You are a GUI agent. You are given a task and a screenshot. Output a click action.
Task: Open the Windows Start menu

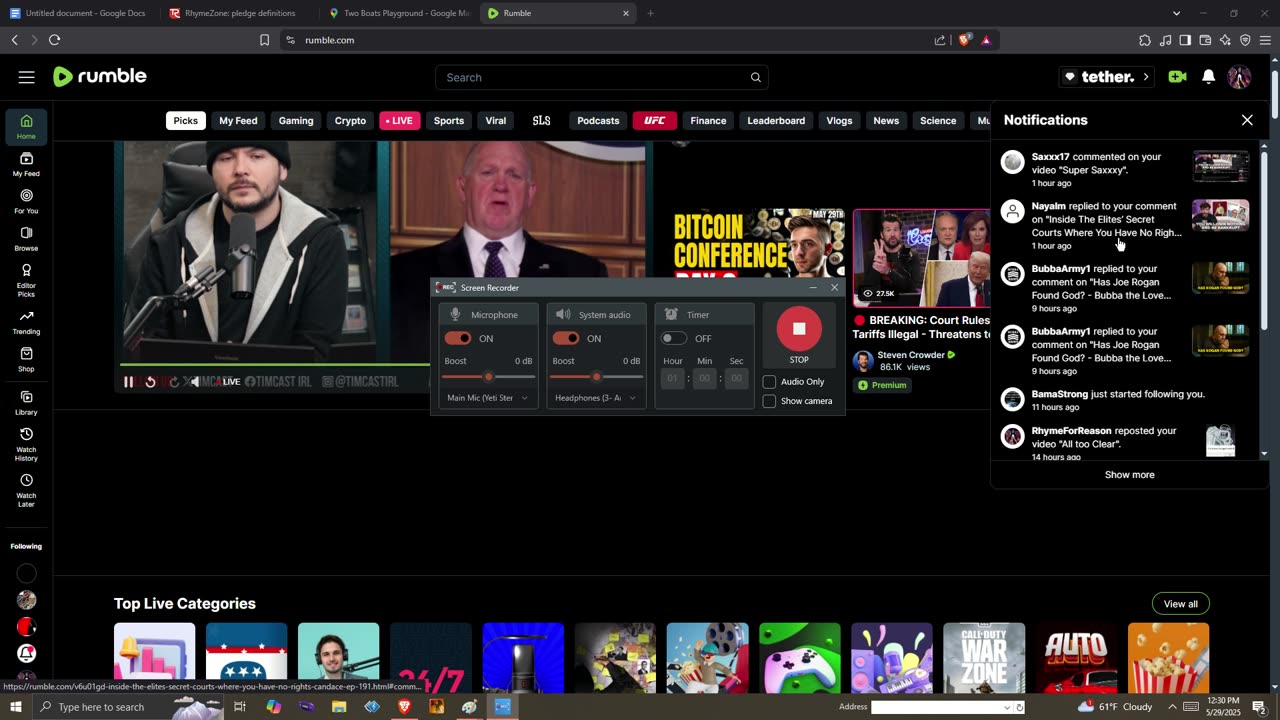coord(15,707)
